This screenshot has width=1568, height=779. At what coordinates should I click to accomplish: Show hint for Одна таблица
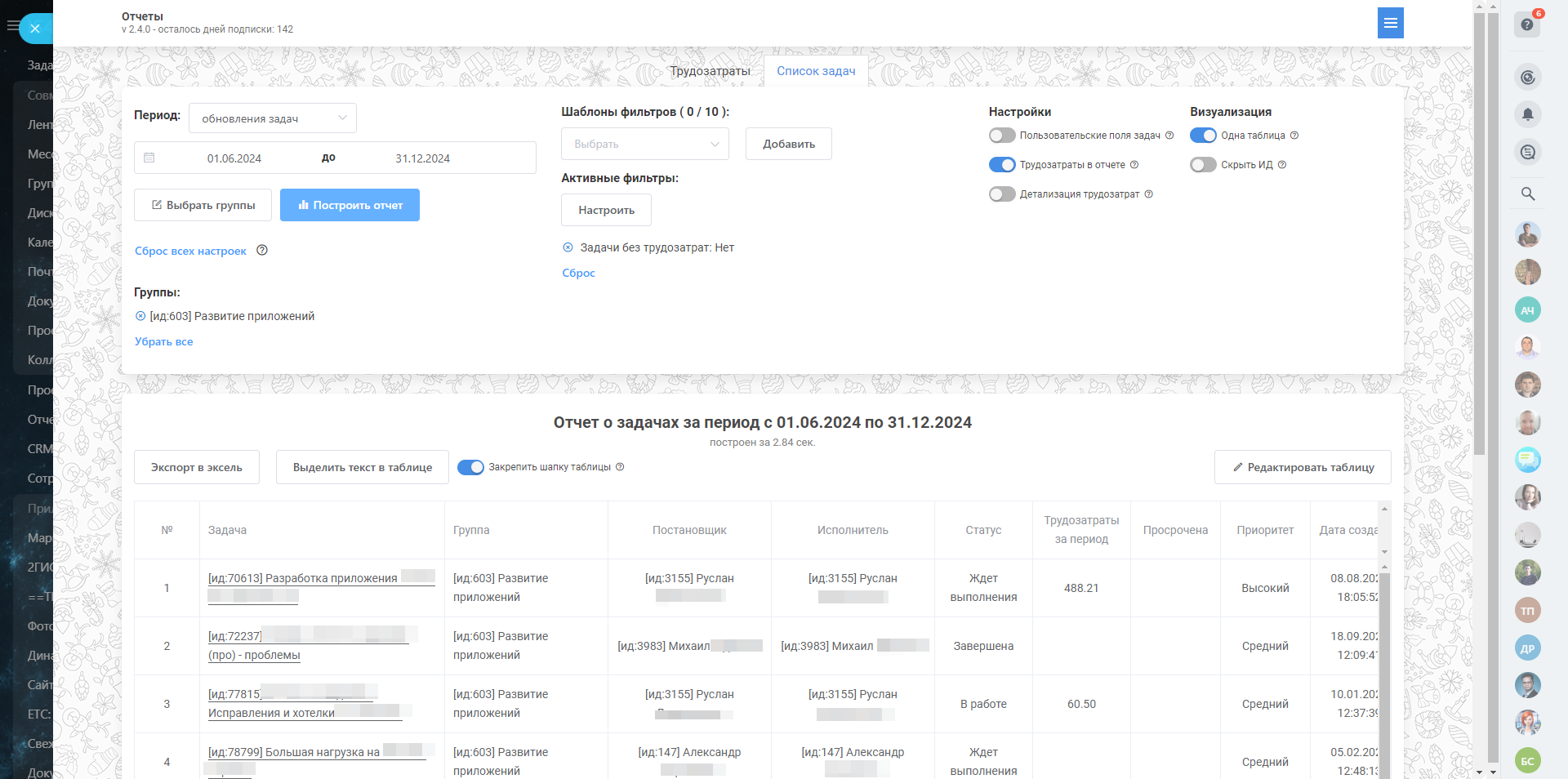pyautogui.click(x=1294, y=136)
